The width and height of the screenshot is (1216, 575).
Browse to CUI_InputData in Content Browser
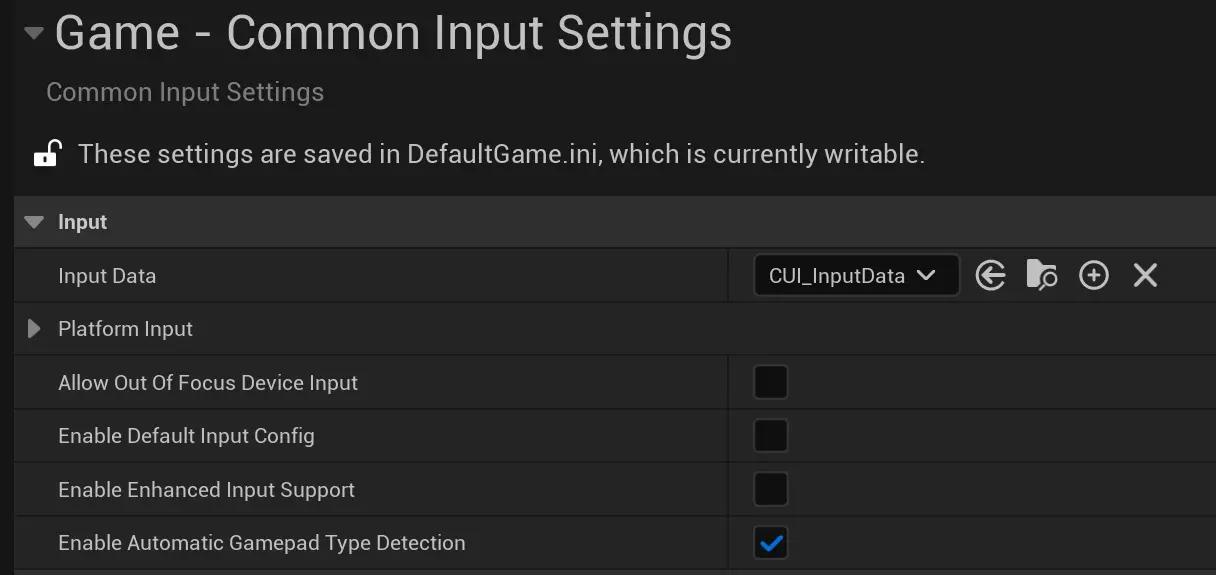click(1041, 275)
